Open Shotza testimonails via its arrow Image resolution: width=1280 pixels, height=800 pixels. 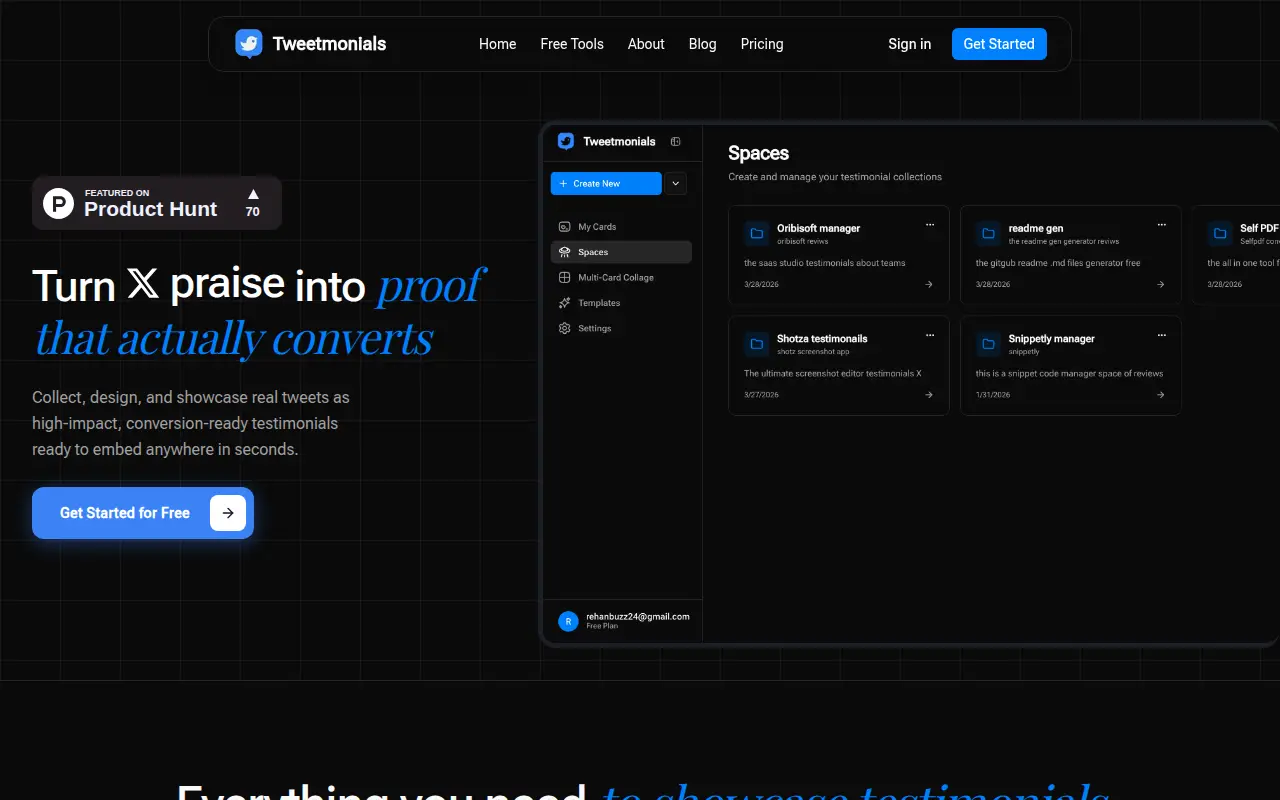929,395
